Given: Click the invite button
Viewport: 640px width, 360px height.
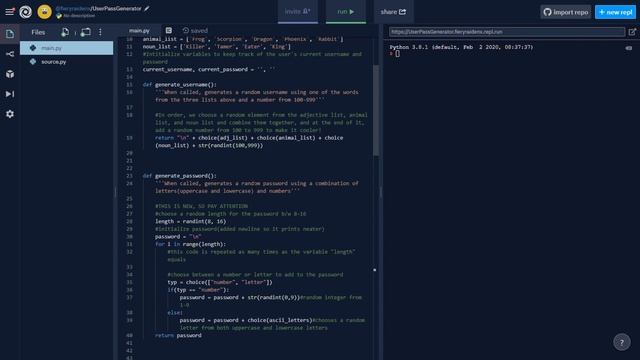Looking at the screenshot, I should 298,11.
